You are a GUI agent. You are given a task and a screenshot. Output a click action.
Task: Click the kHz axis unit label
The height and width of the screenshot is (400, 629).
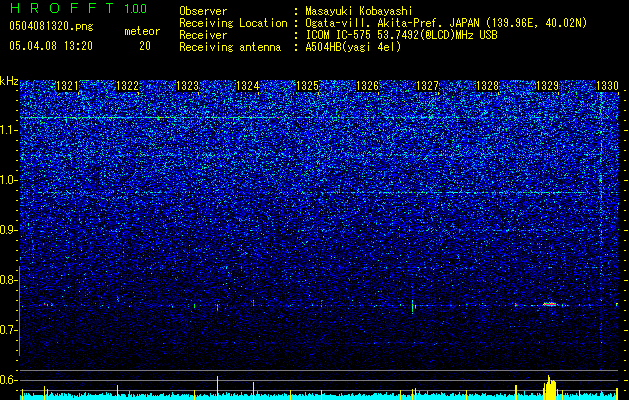[9, 81]
